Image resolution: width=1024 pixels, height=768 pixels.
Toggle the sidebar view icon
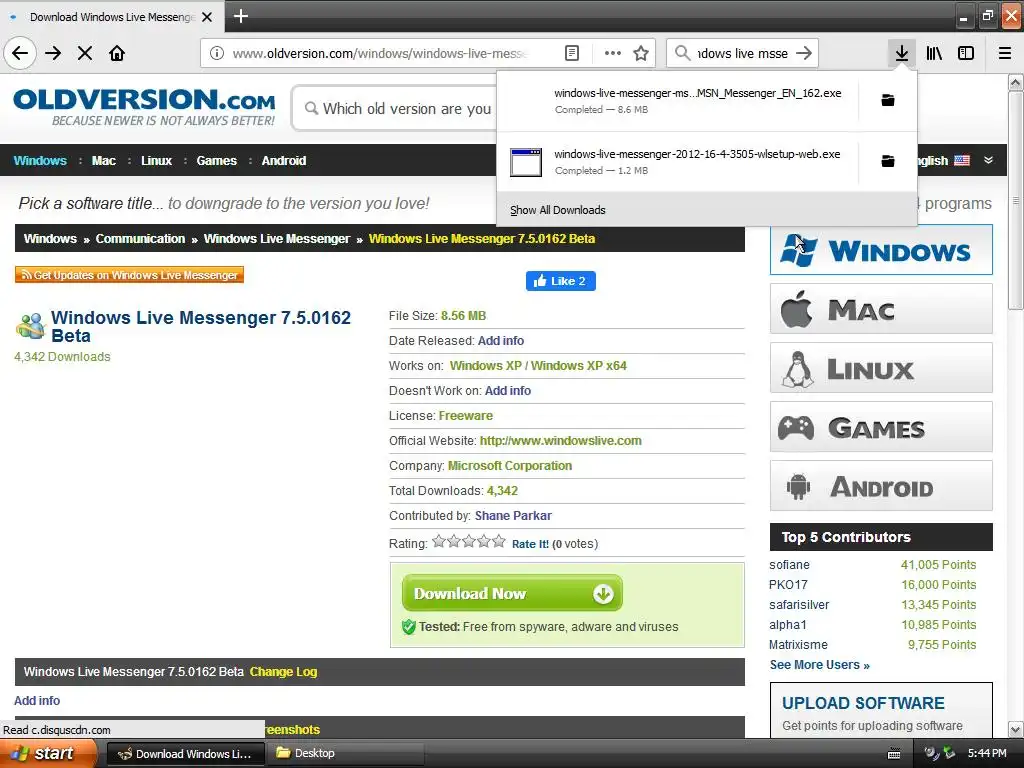[x=966, y=53]
